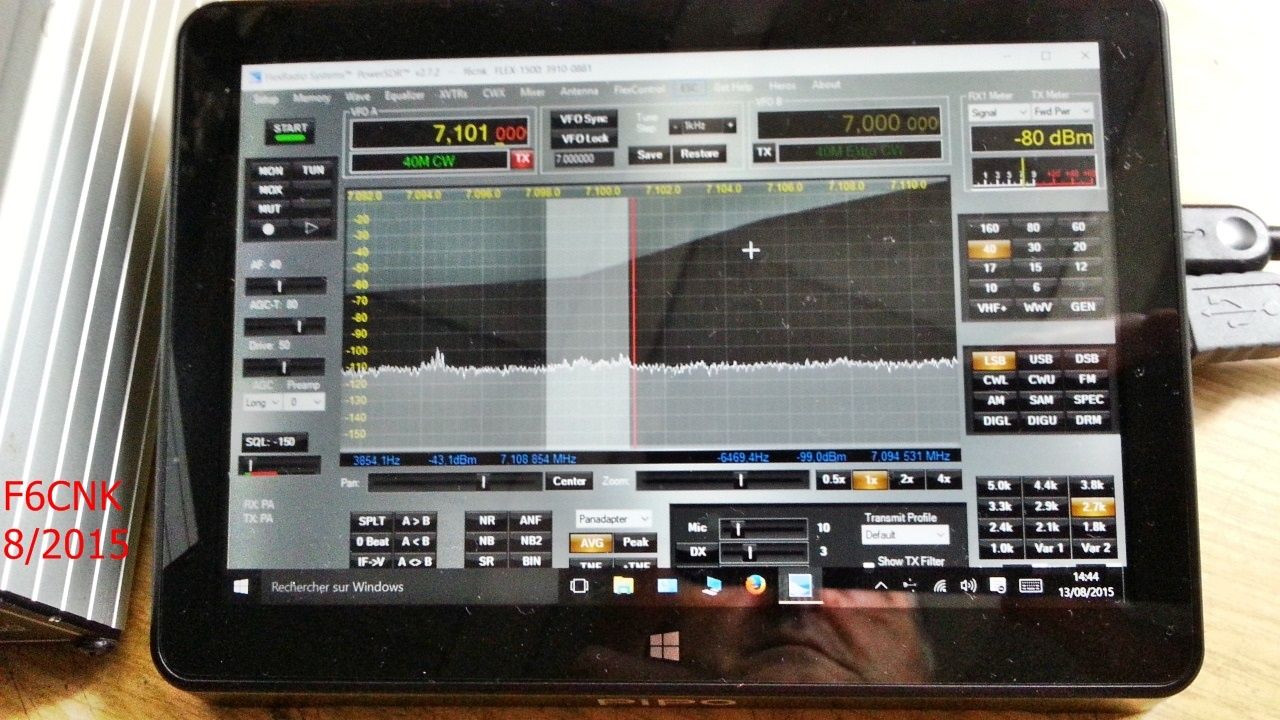Open AGC Long dropdown
The image size is (1280, 720).
pyautogui.click(x=261, y=402)
